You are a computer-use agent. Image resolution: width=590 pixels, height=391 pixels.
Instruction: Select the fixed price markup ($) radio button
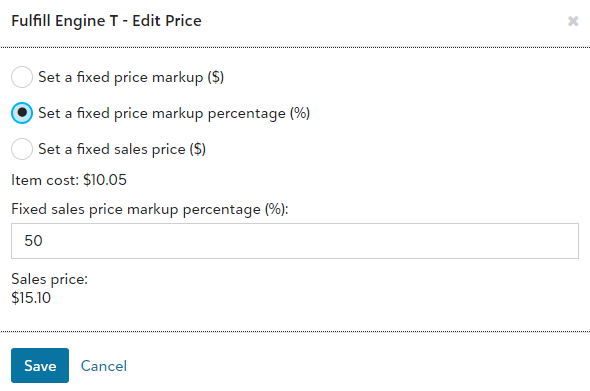click(x=22, y=77)
